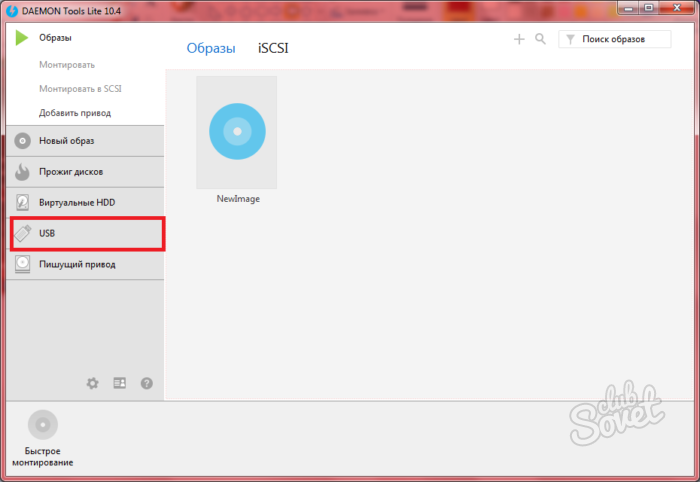Click the filter funnel icon in search box
The image size is (700, 482).
click(569, 40)
